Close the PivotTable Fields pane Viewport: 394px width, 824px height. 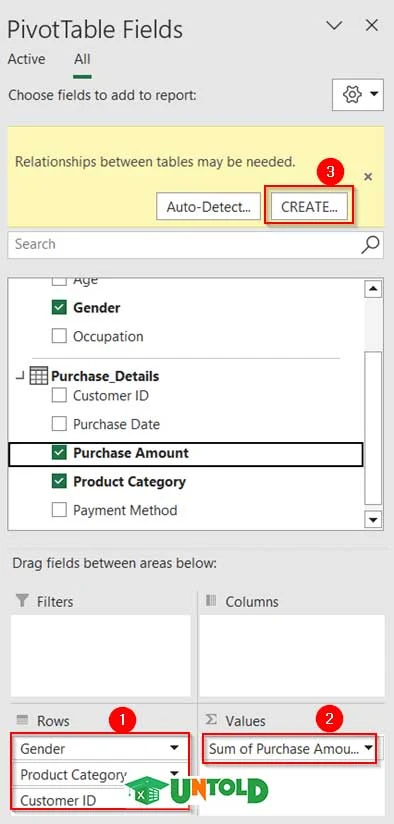click(371, 25)
